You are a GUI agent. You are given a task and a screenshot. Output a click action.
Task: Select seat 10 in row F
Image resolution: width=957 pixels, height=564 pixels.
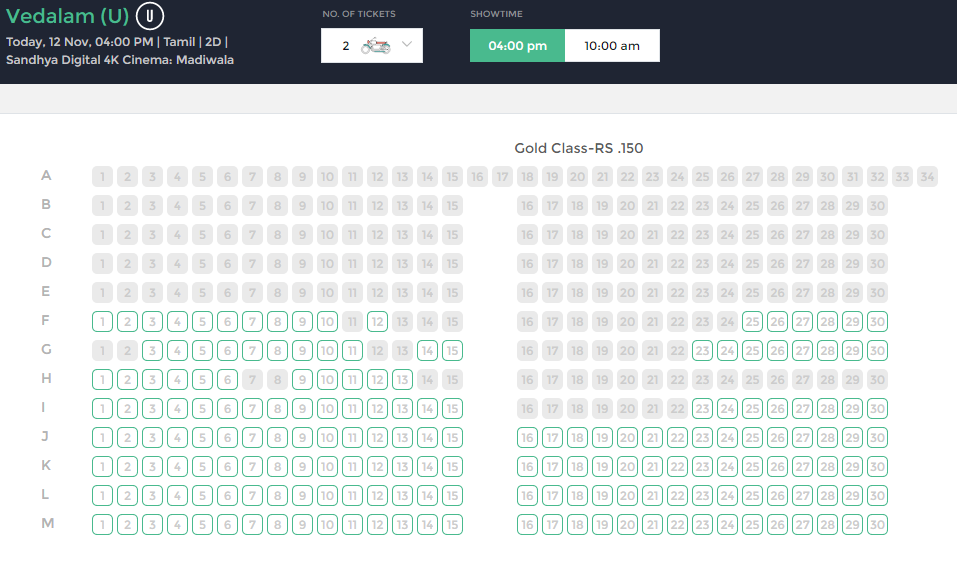327,322
